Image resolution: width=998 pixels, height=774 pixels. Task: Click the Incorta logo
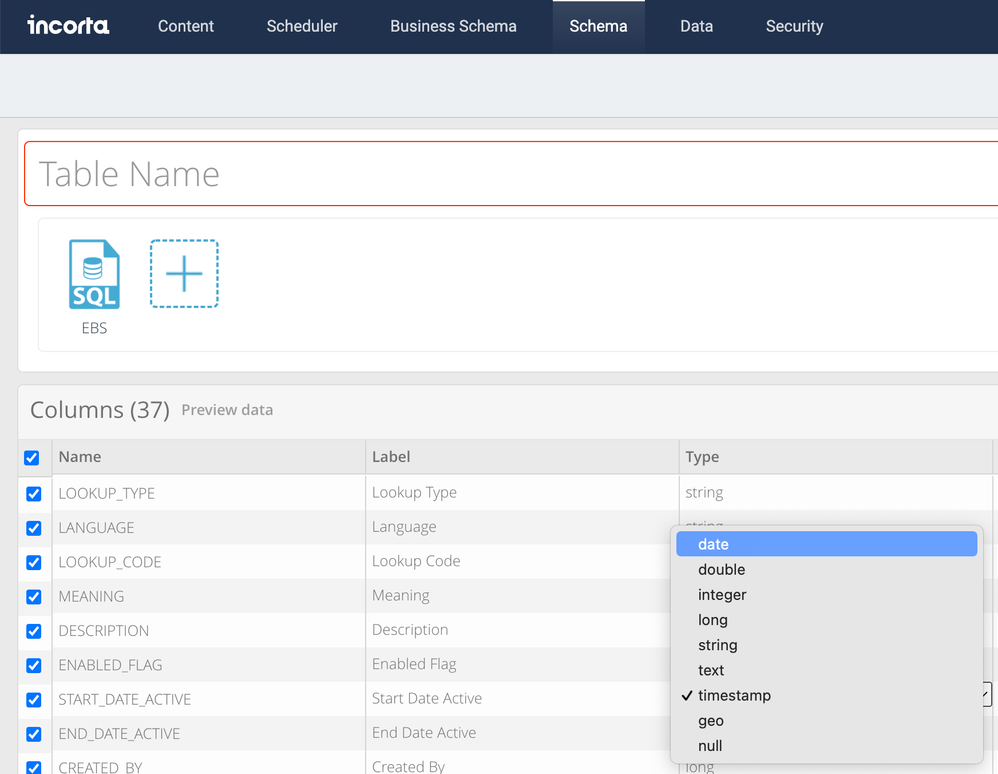pos(68,26)
